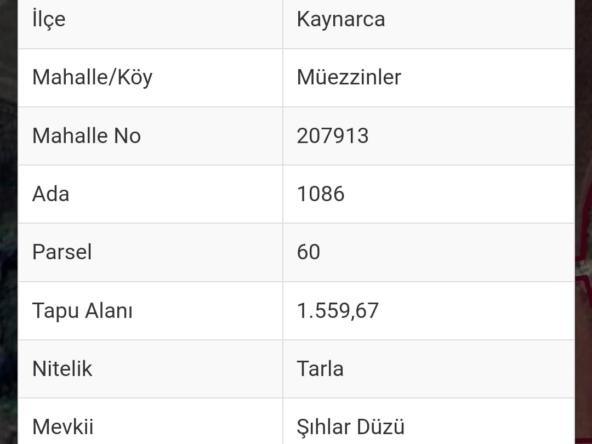Click the Parsel row label
Viewport: 592px width, 444px height.
coord(62,252)
